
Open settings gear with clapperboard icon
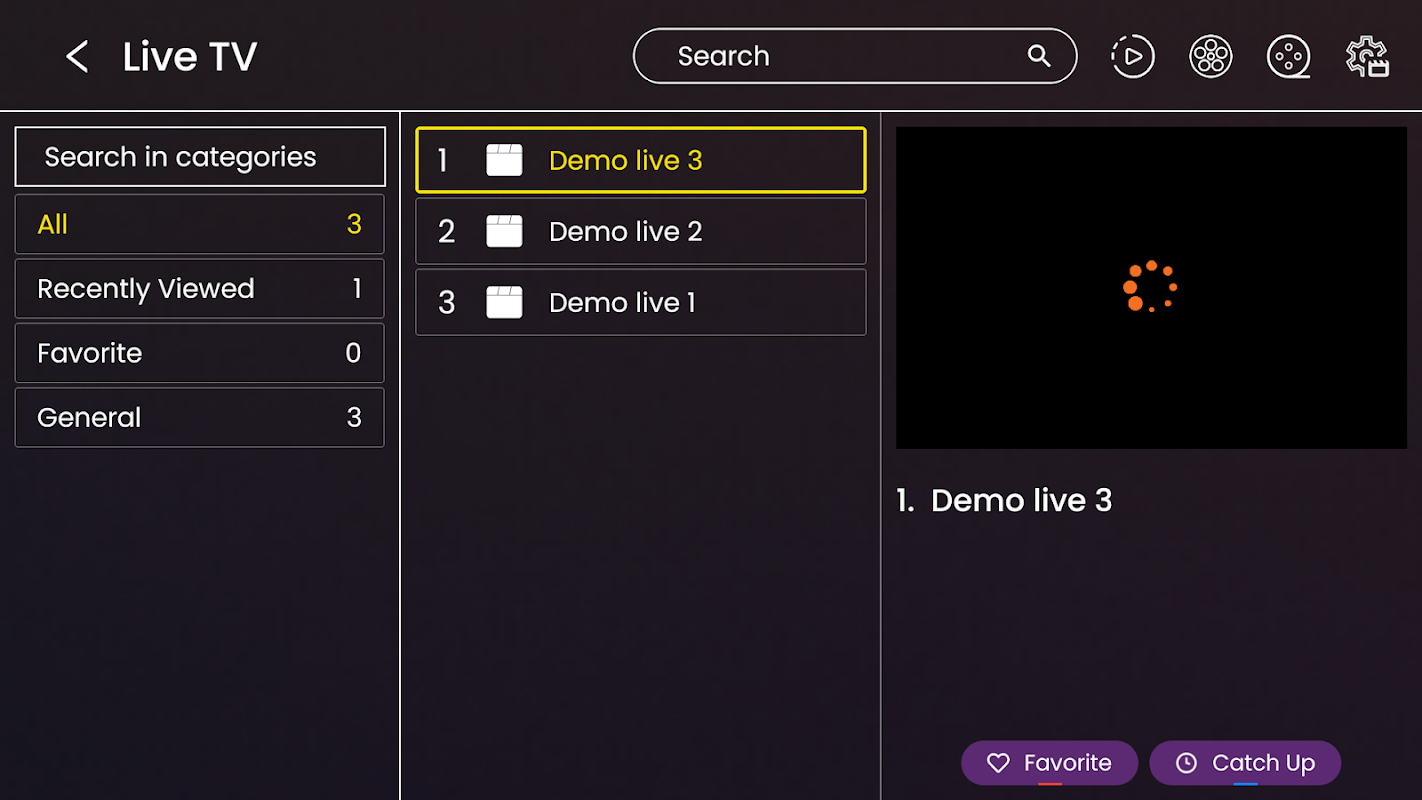click(1367, 56)
